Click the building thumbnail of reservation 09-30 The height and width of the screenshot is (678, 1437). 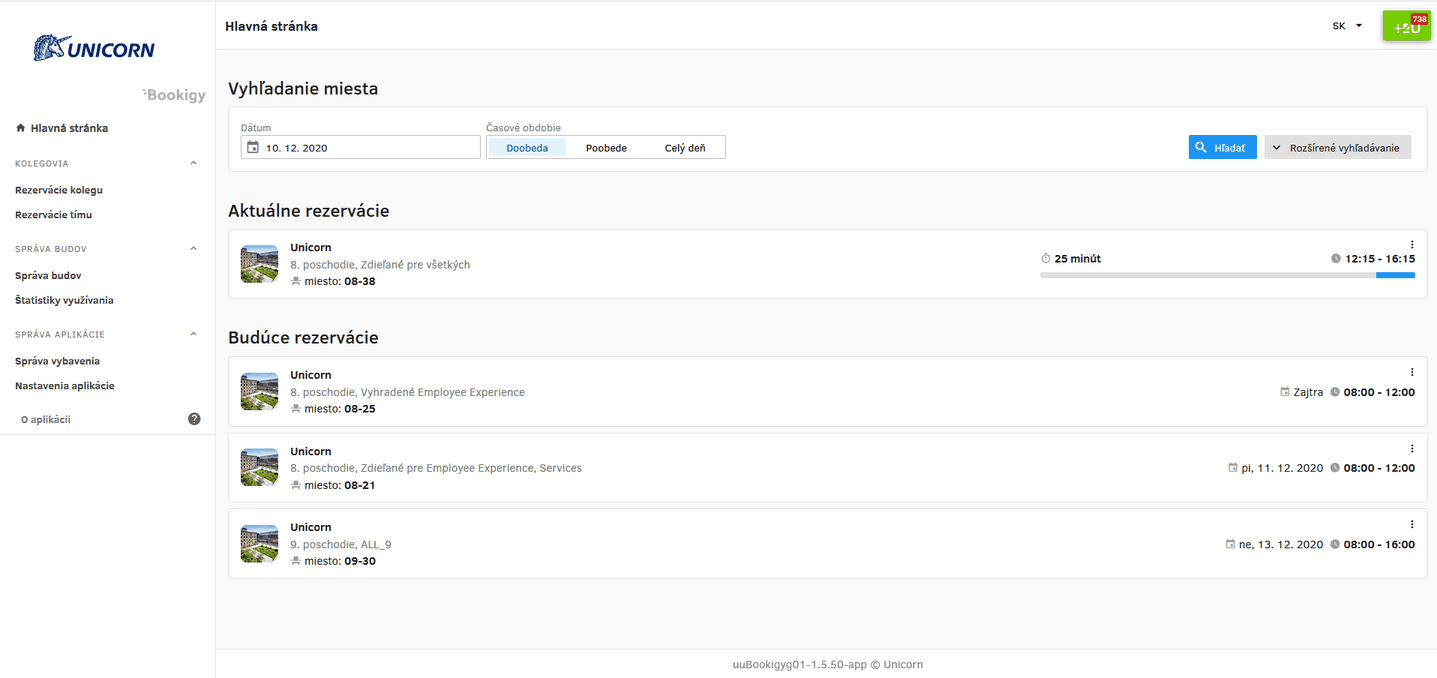pyautogui.click(x=260, y=544)
